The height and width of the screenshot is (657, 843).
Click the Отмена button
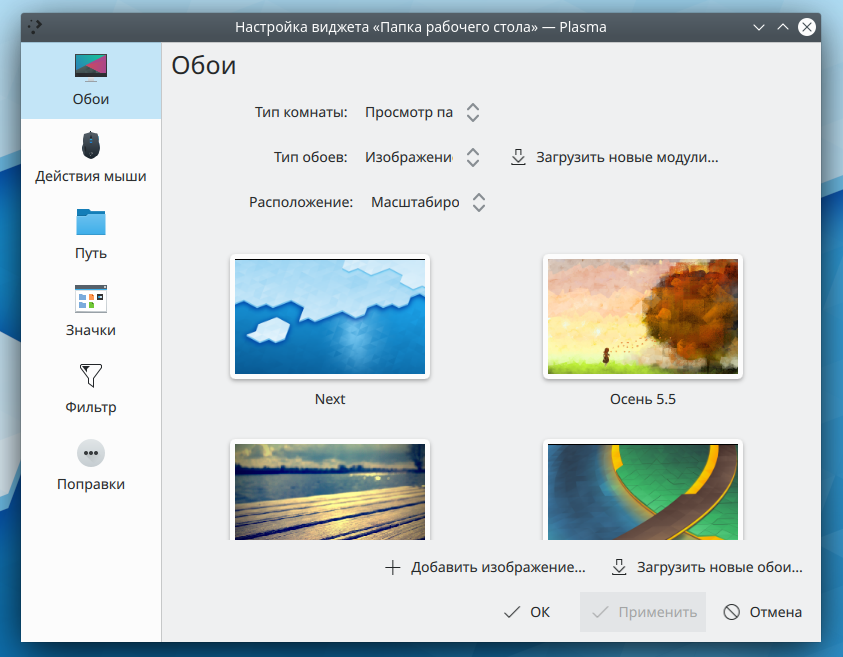point(762,612)
